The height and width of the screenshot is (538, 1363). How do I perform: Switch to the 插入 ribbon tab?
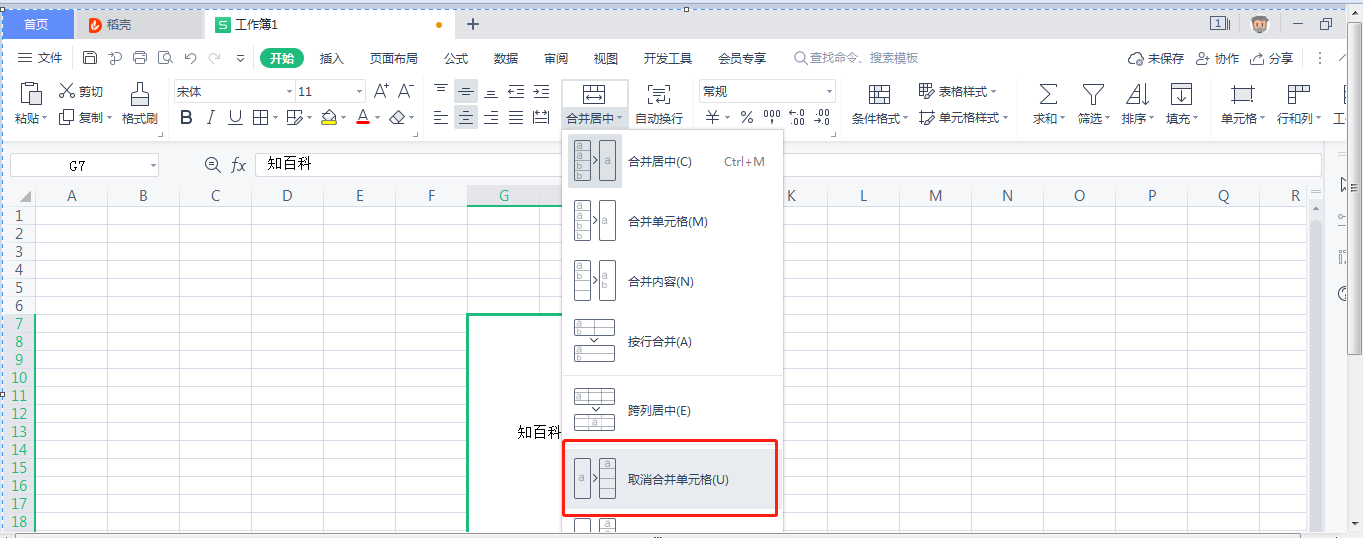pos(332,58)
